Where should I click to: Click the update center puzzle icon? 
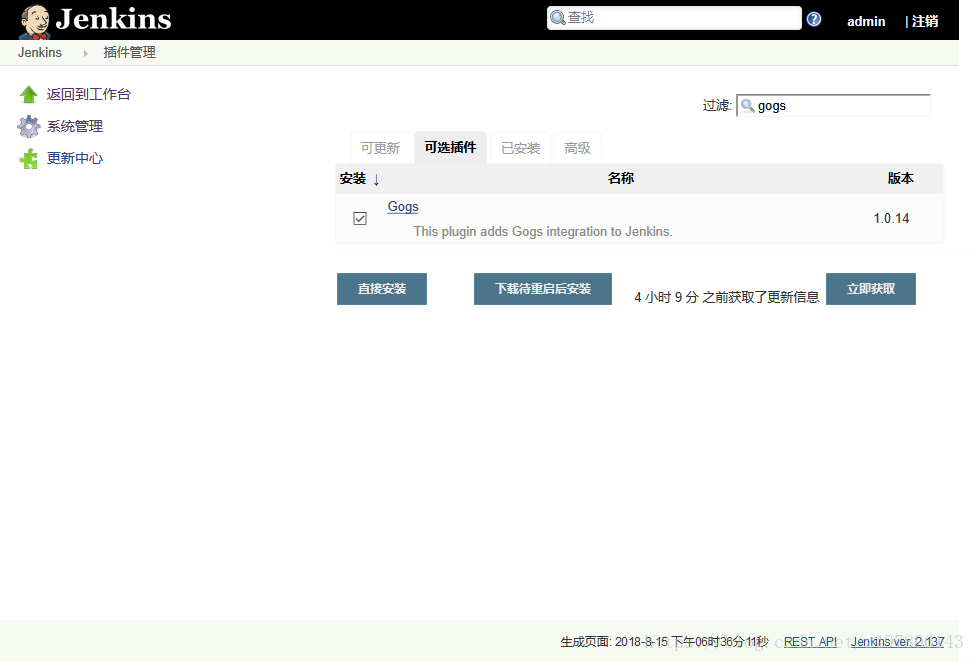tap(29, 159)
